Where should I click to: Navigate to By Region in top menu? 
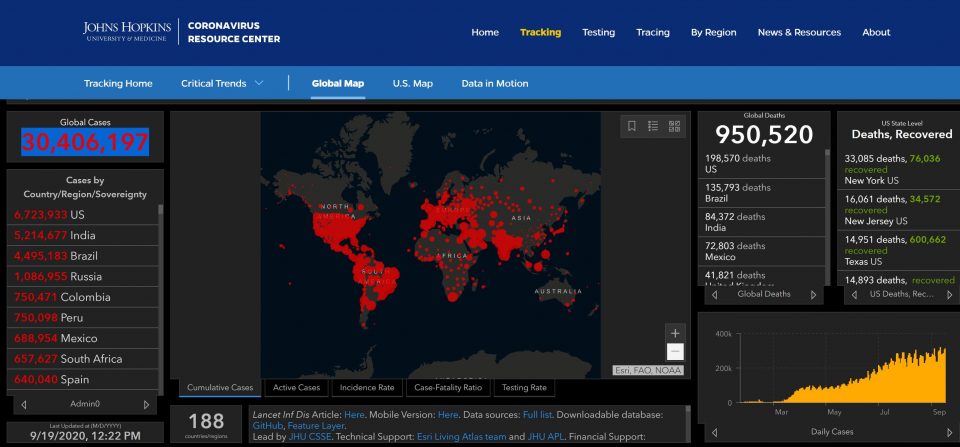(x=713, y=32)
